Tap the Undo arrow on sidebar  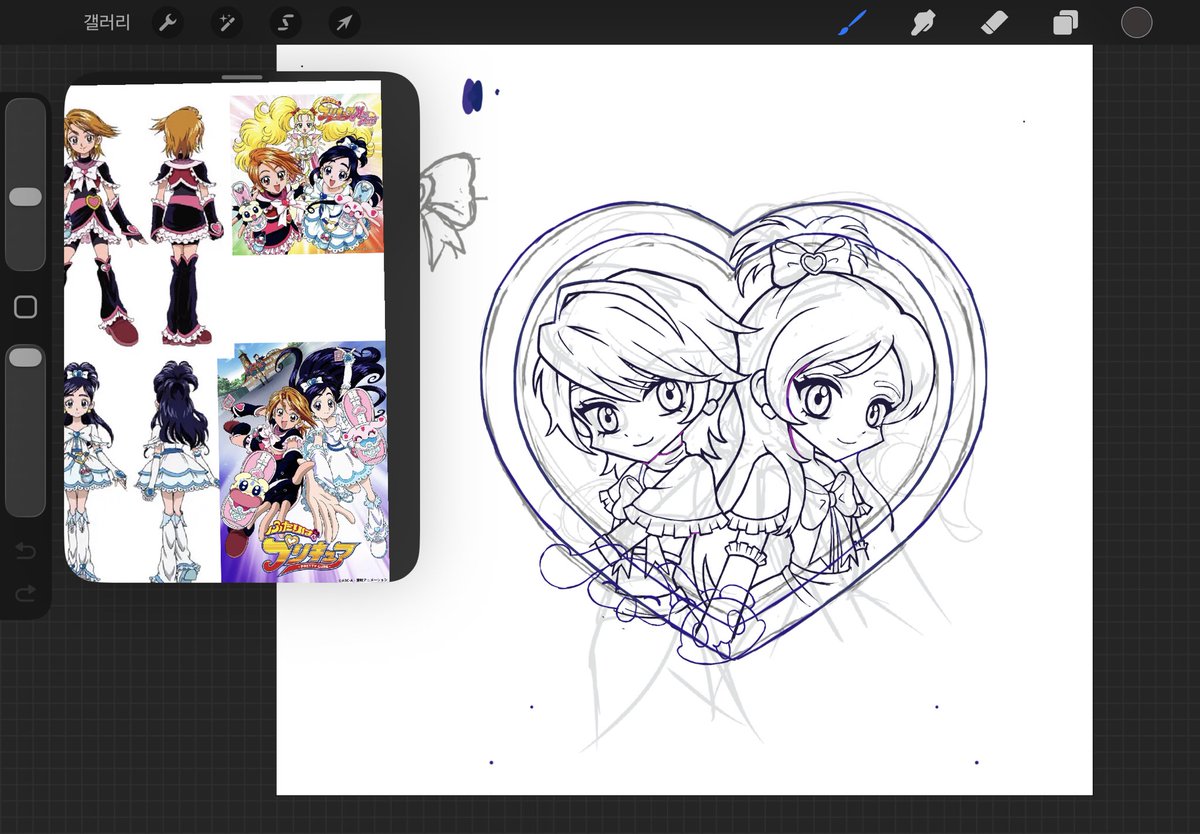25,551
